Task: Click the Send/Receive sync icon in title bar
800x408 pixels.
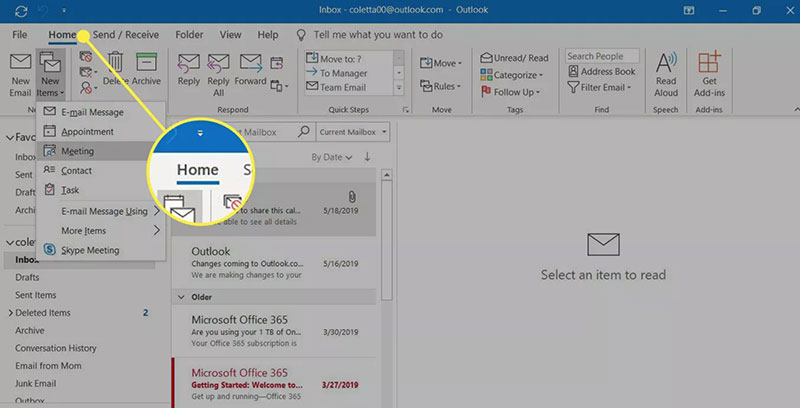Action: [21, 11]
